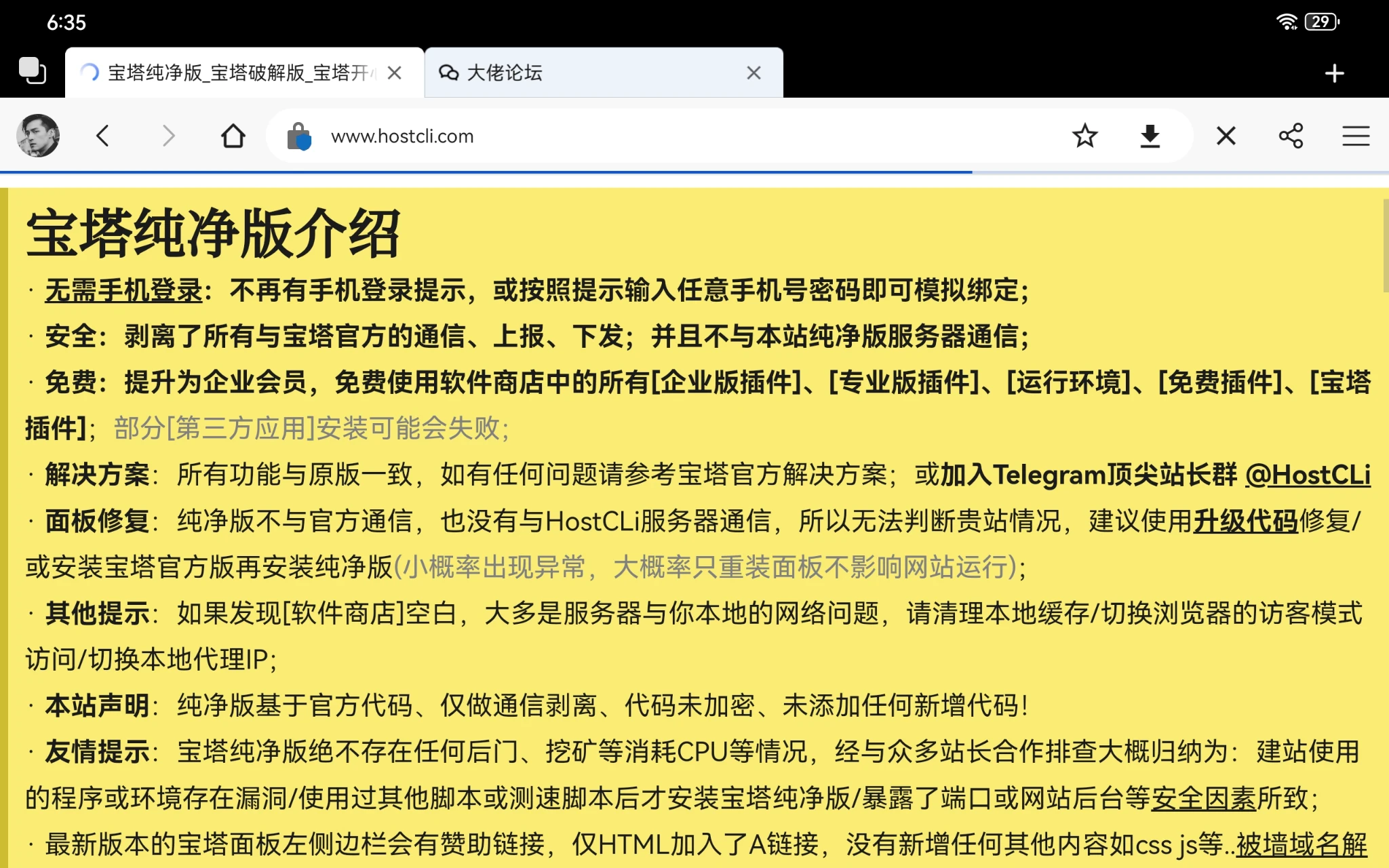This screenshot has height=868, width=1389.
Task: Click the forward navigation arrow
Action: pos(168,136)
